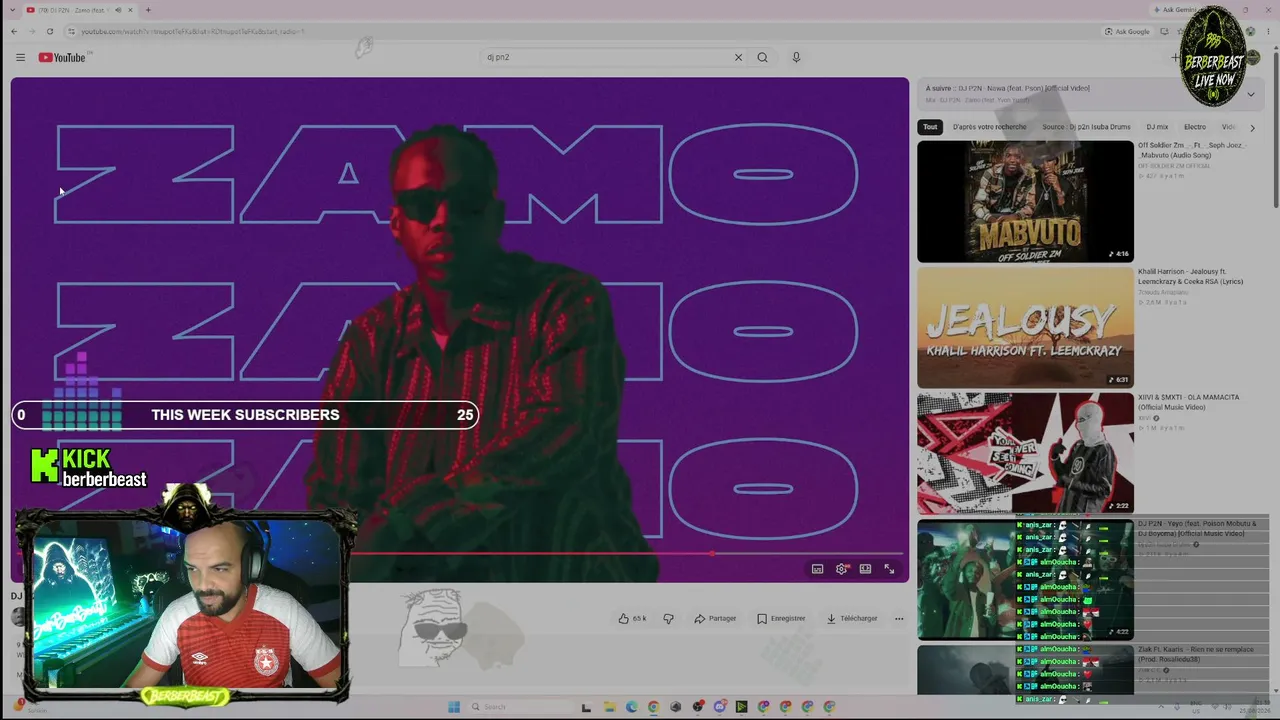Open 'Off Soldier Zm' Mabvuto video title
Screen dimensions: 1280x720
1192,150
